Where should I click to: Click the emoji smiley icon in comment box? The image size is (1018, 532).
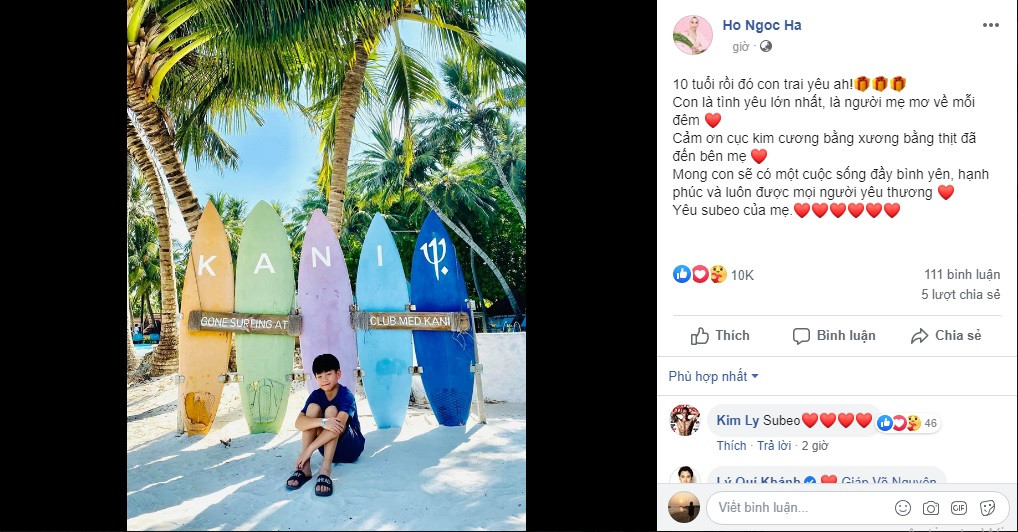(903, 507)
